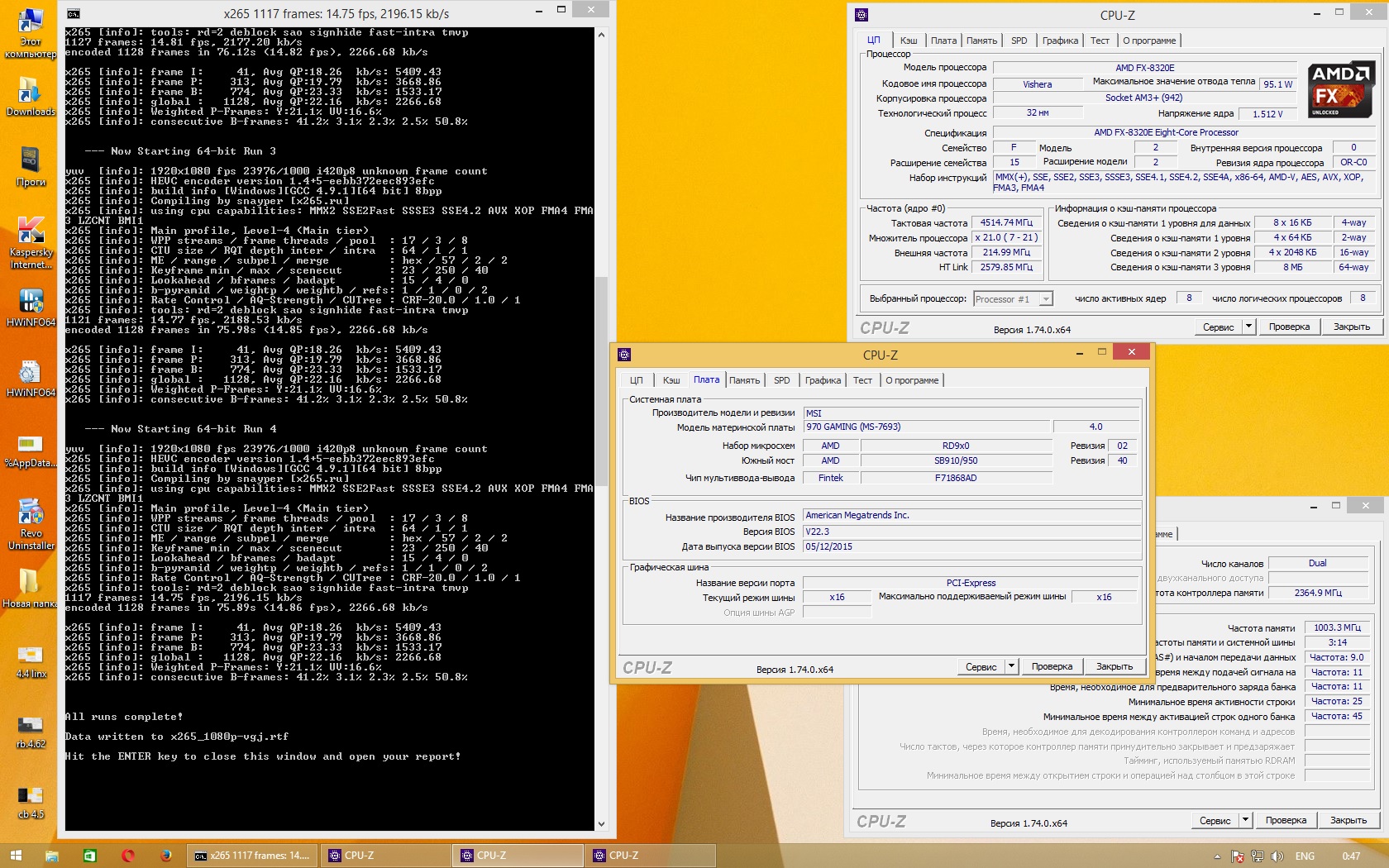Image resolution: width=1389 pixels, height=868 pixels.
Task: Open File Explorer from the taskbar
Action: (x=51, y=856)
